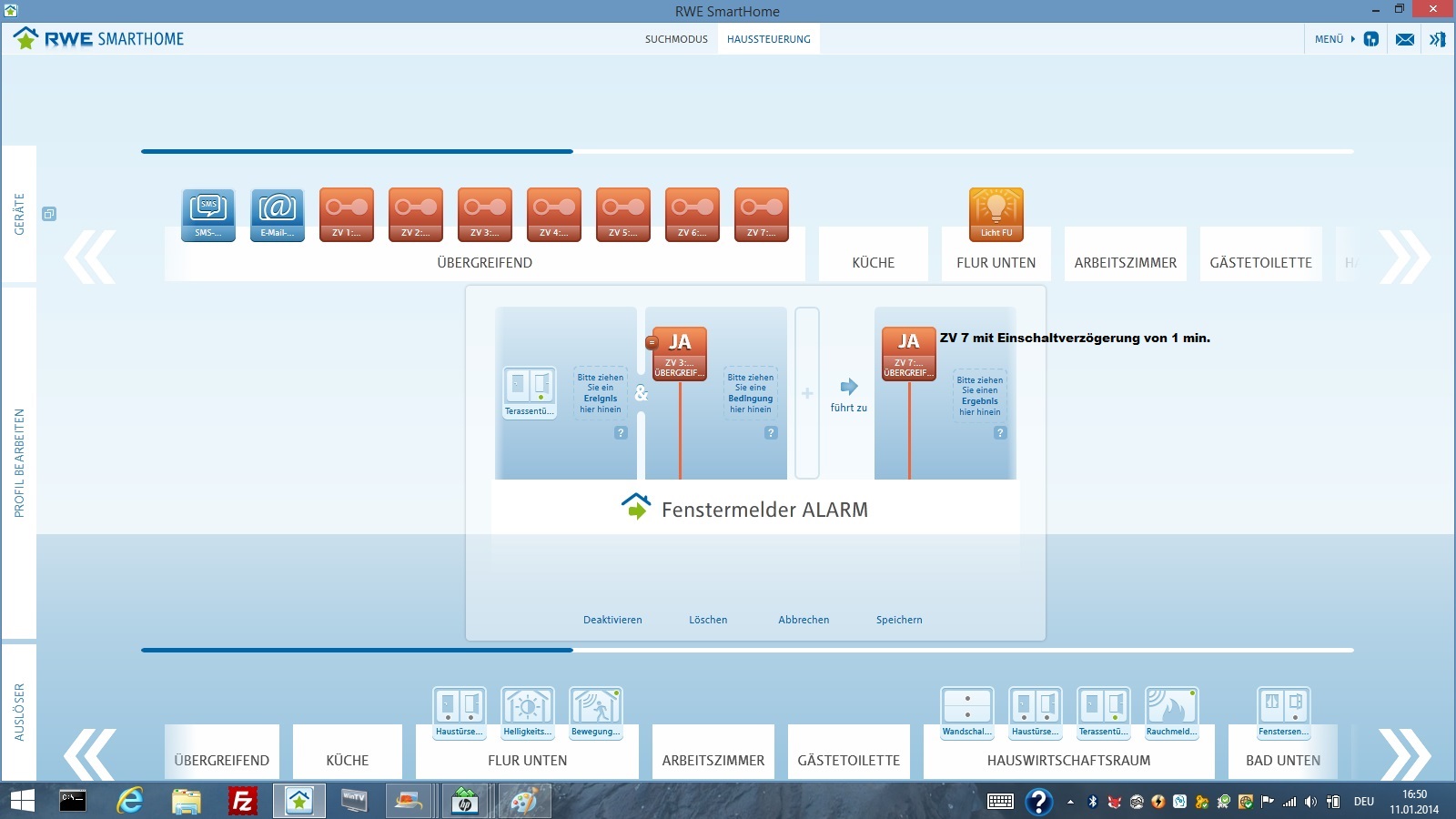
Task: Pick the ZV 3 state variable icon in the devices row
Action: click(485, 215)
